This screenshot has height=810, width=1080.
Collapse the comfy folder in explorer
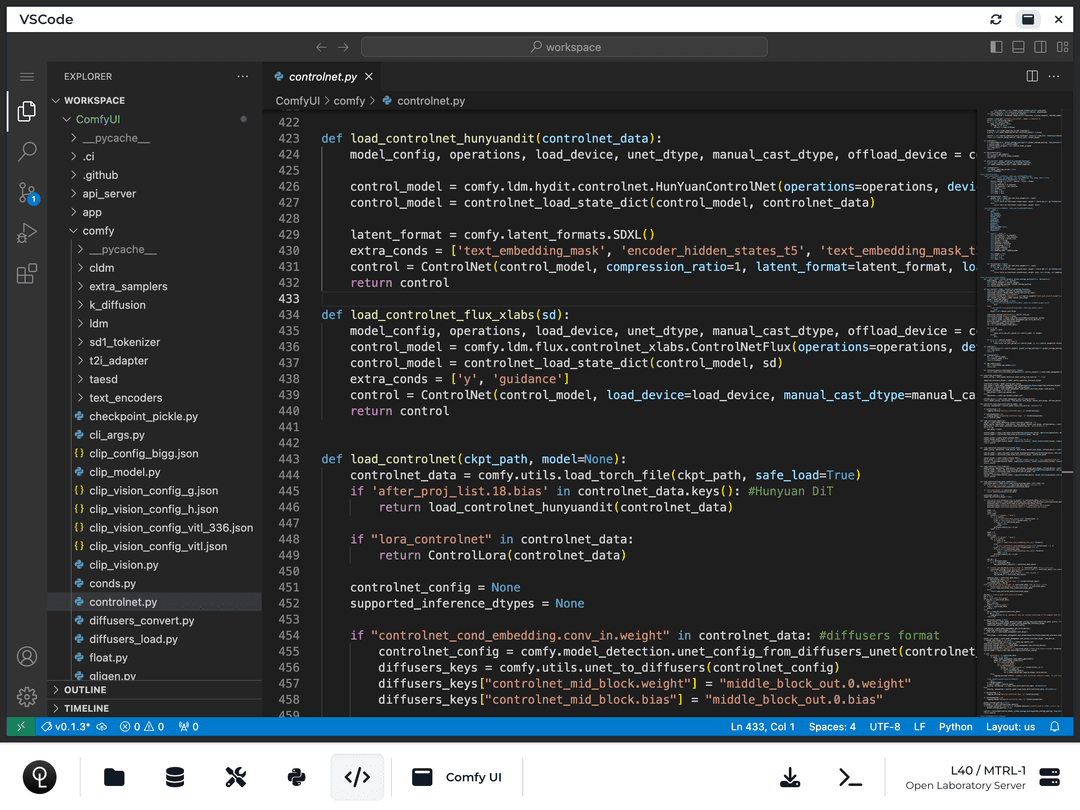click(98, 231)
